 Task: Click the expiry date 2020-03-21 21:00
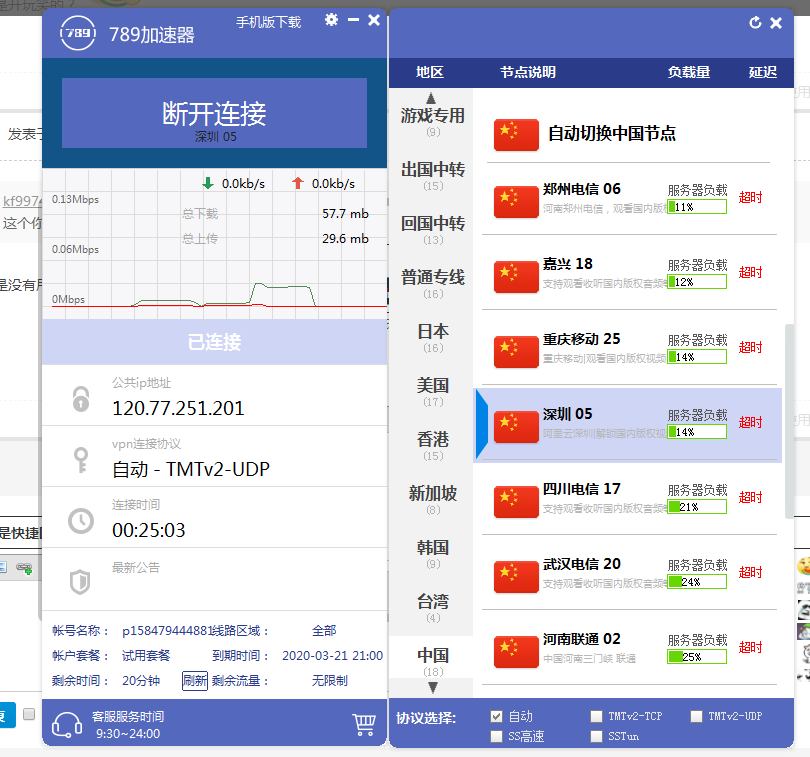(x=333, y=656)
